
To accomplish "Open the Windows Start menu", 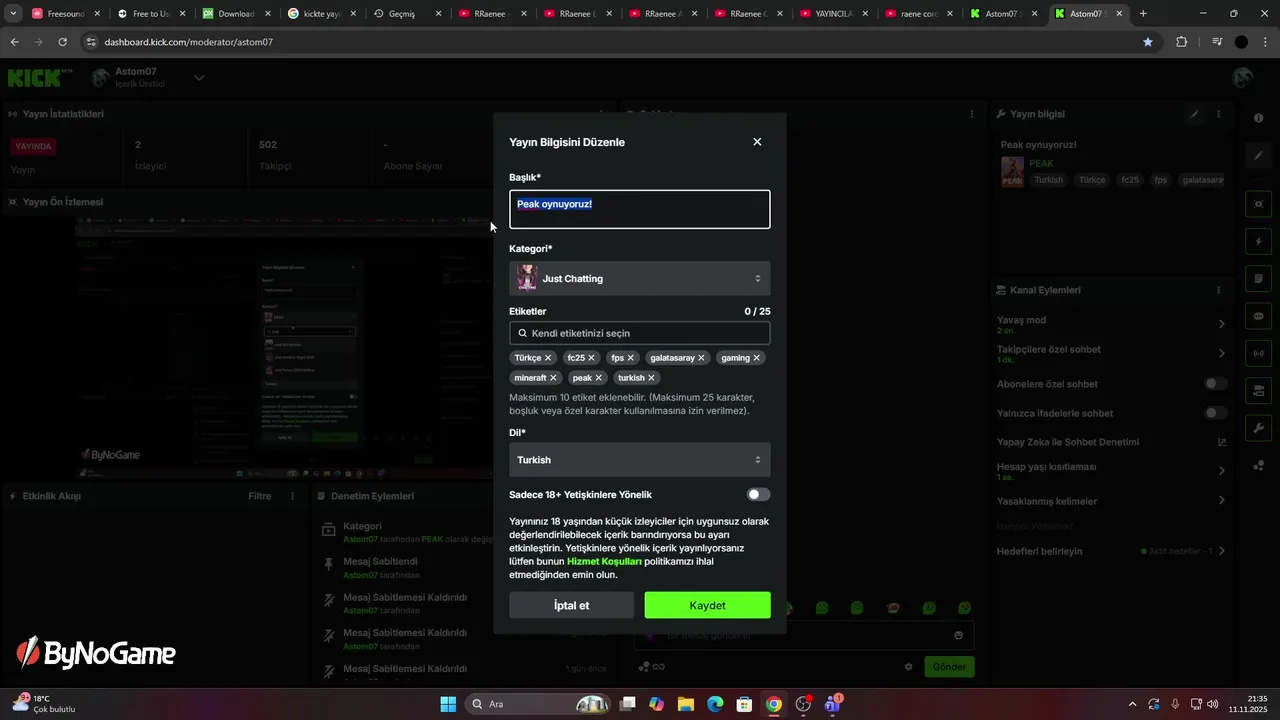I will pyautogui.click(x=448, y=704).
